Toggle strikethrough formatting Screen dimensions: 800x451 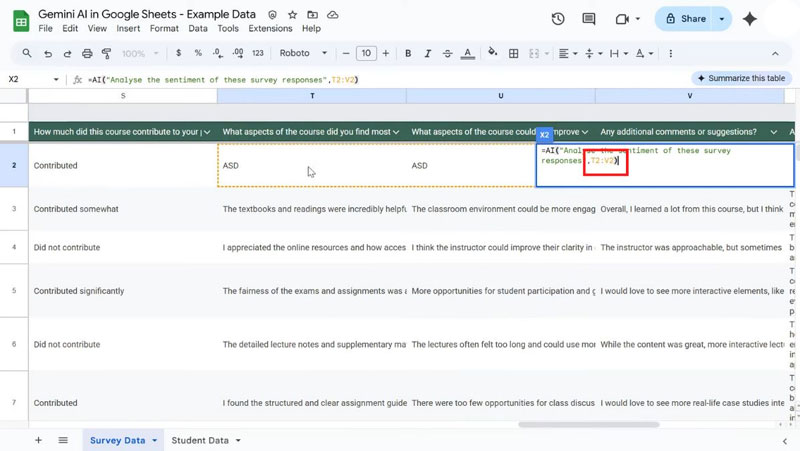pos(447,53)
